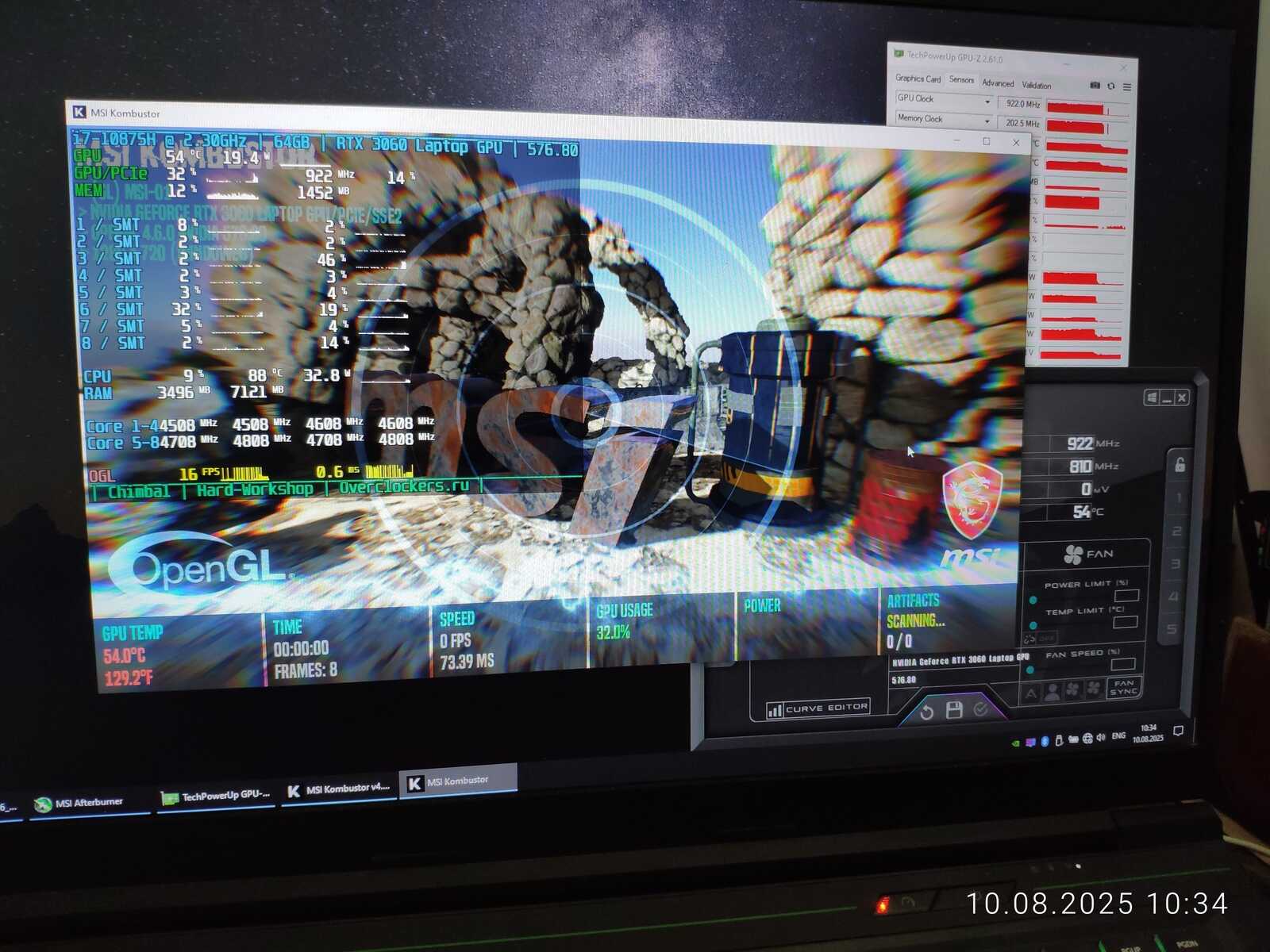Click the MSI Kombustor title bar icon
The image size is (1270, 952).
coord(79,112)
